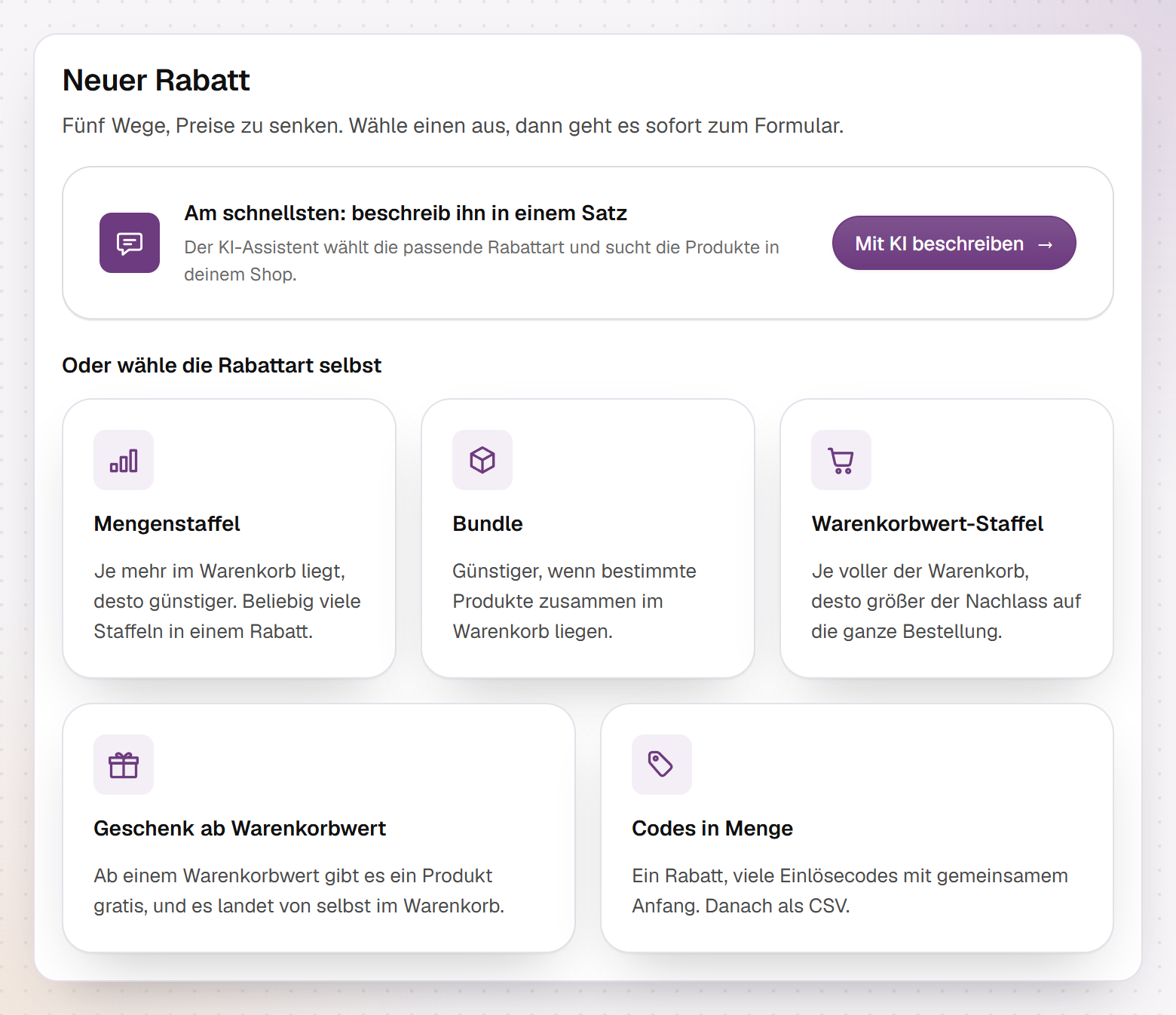Click the shopping cart Warenkorbwert-Staffel icon
This screenshot has width=1176, height=1015.
pos(841,460)
